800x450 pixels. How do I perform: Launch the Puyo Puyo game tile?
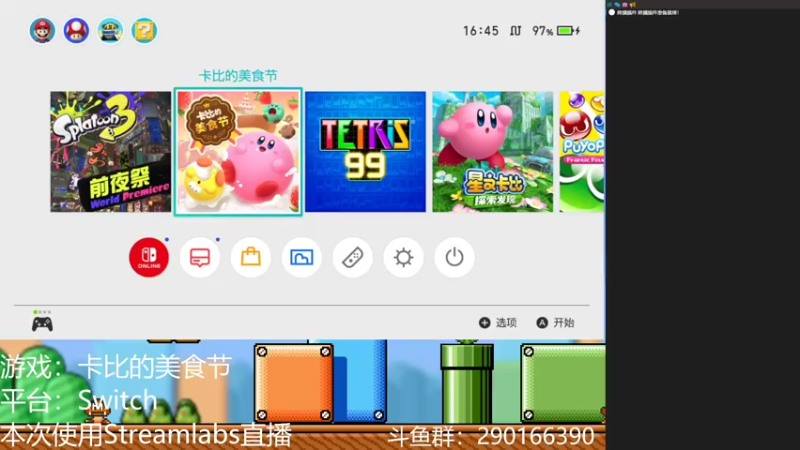click(582, 152)
